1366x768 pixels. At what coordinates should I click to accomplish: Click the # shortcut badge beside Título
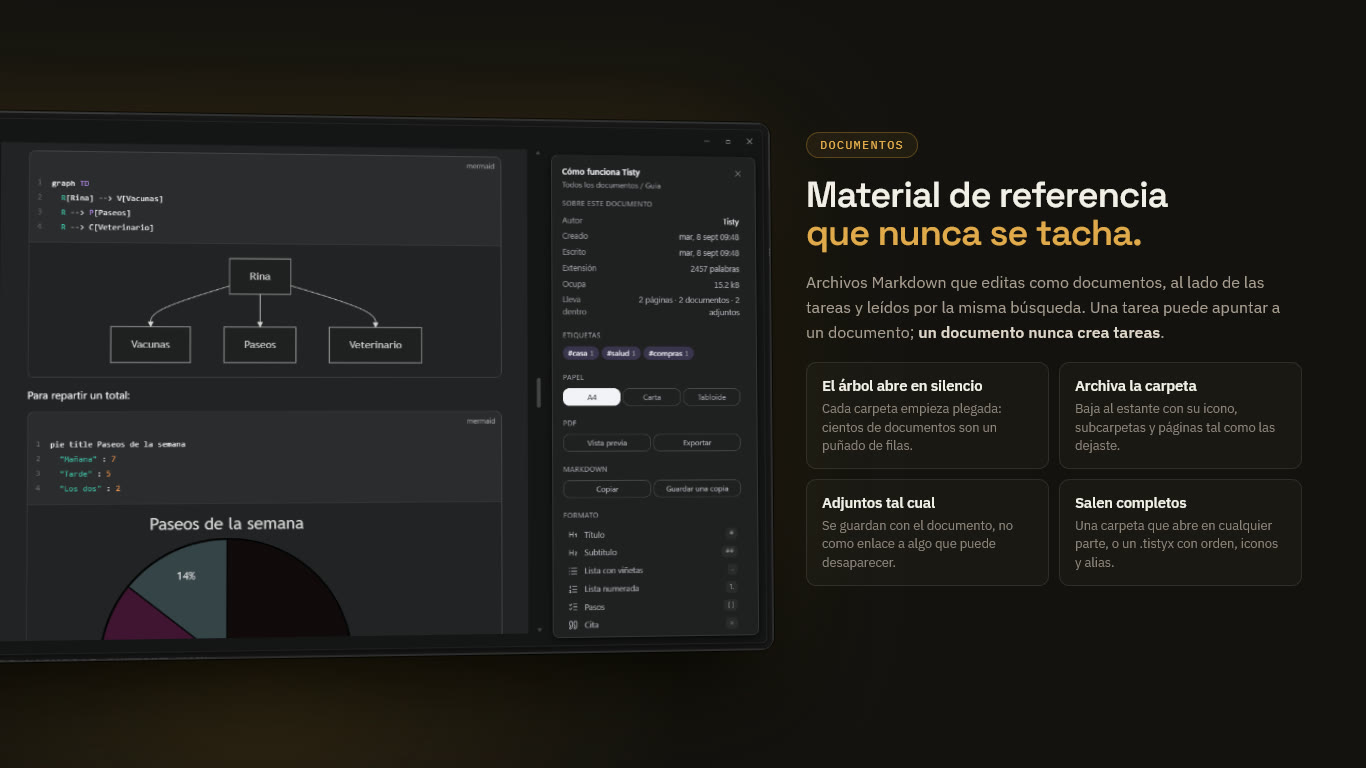click(x=731, y=533)
